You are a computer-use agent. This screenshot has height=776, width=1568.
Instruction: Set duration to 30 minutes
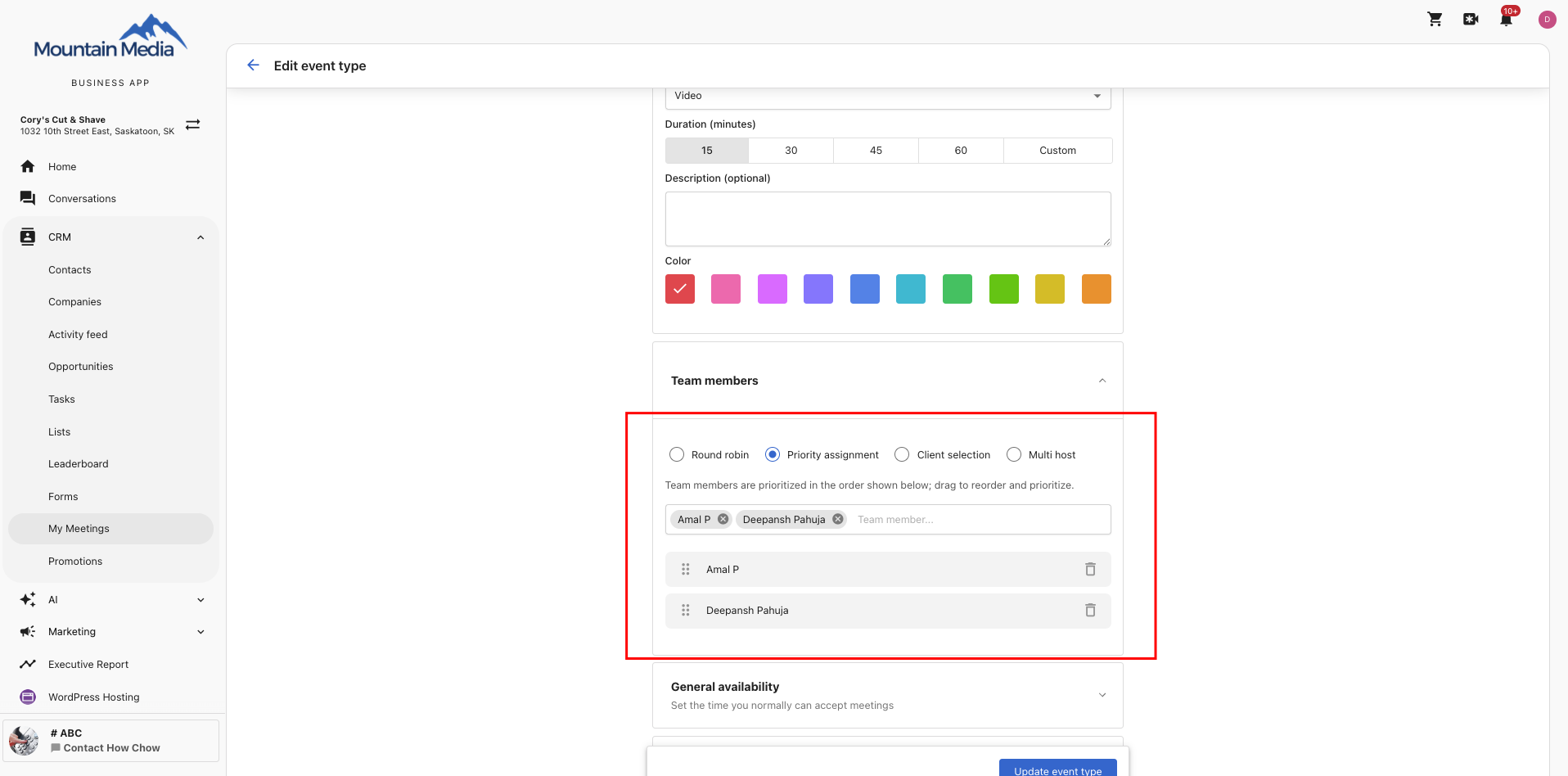pos(791,151)
